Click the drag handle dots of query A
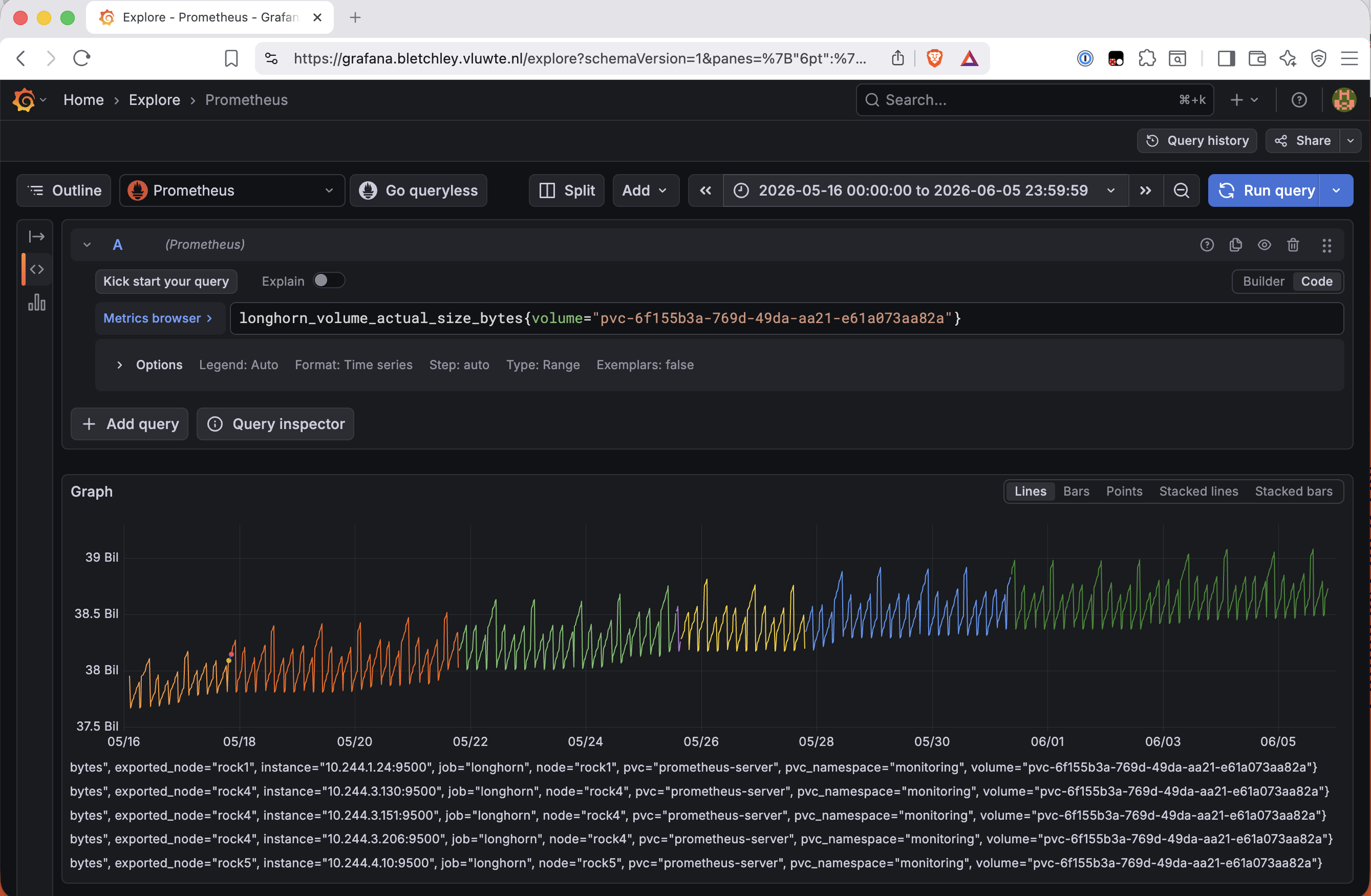1371x896 pixels. 1326,245
